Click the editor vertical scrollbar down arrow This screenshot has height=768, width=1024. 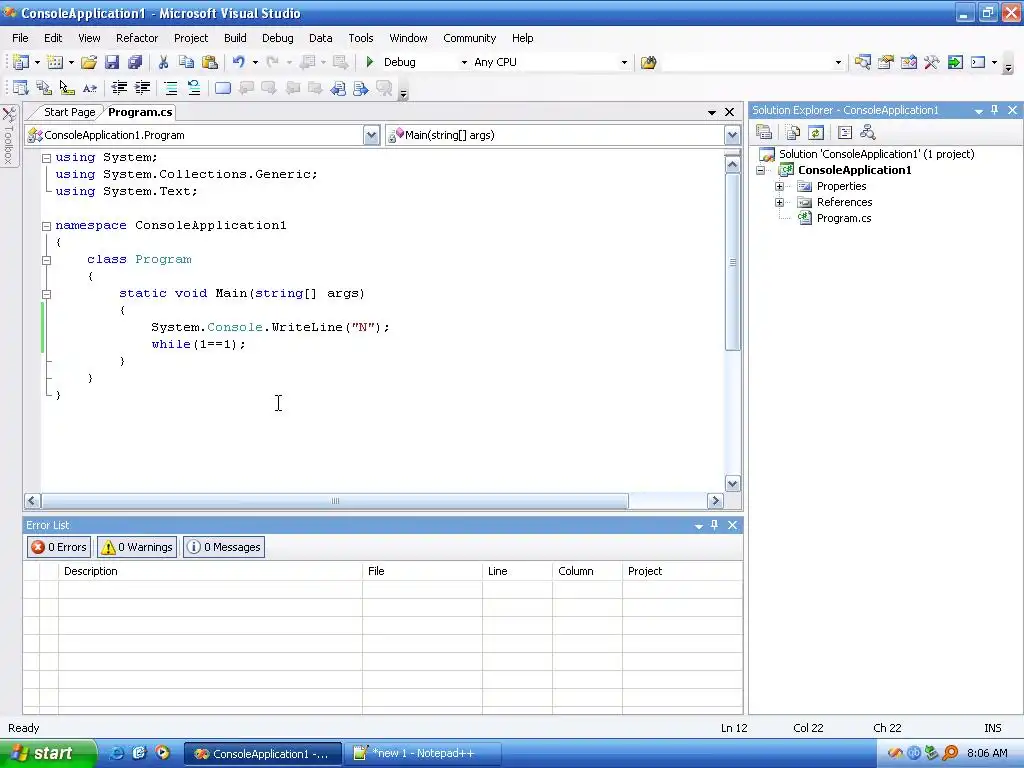733,483
